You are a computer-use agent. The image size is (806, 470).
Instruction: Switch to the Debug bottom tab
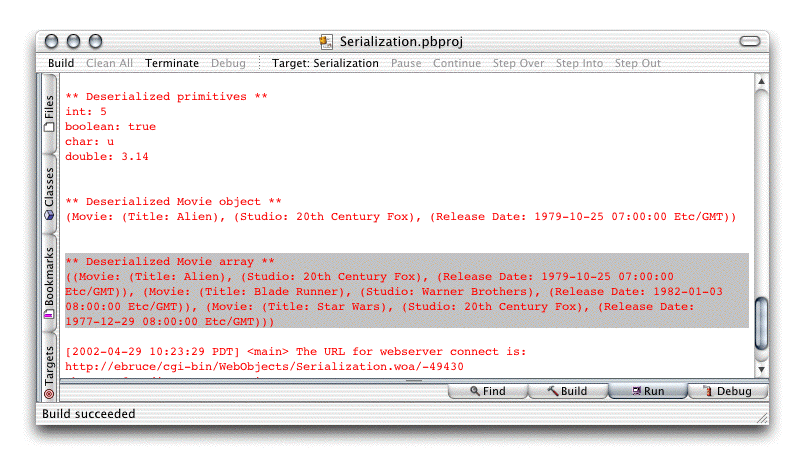point(728,391)
